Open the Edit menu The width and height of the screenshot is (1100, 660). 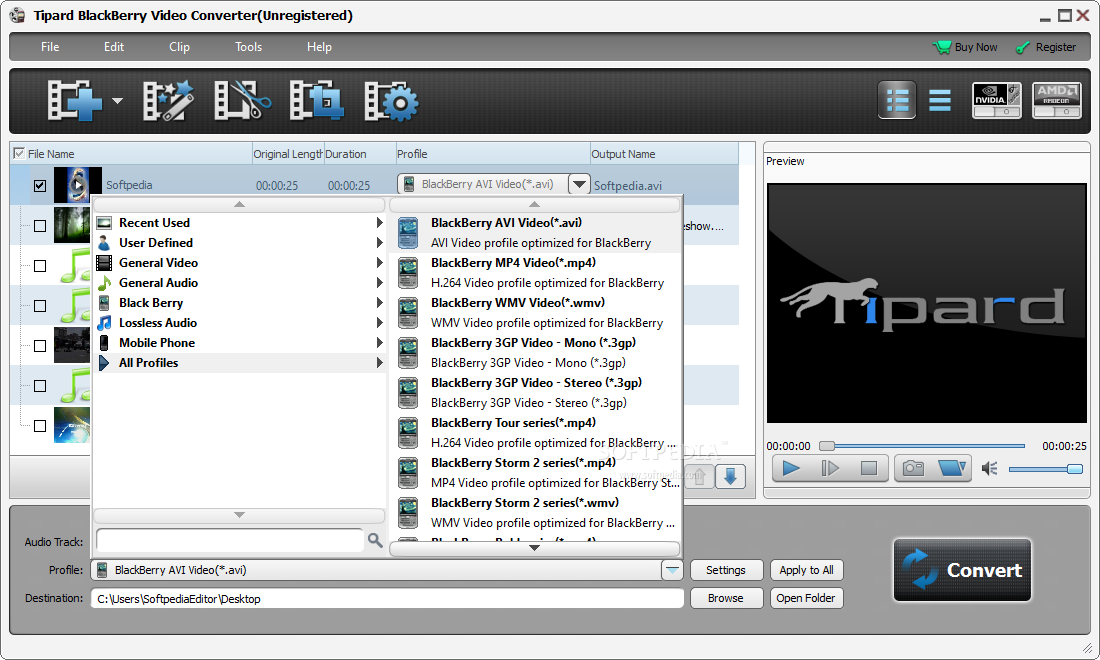coord(114,47)
